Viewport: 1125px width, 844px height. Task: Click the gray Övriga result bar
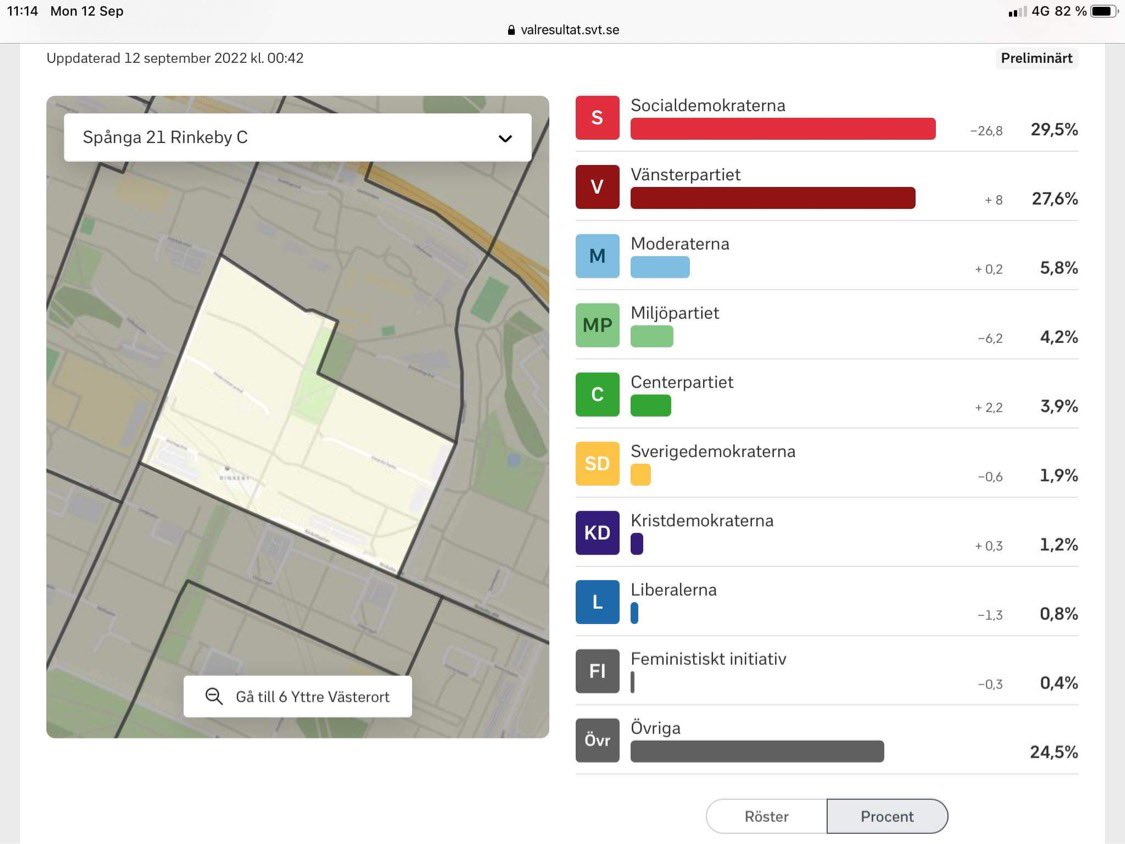coord(756,750)
